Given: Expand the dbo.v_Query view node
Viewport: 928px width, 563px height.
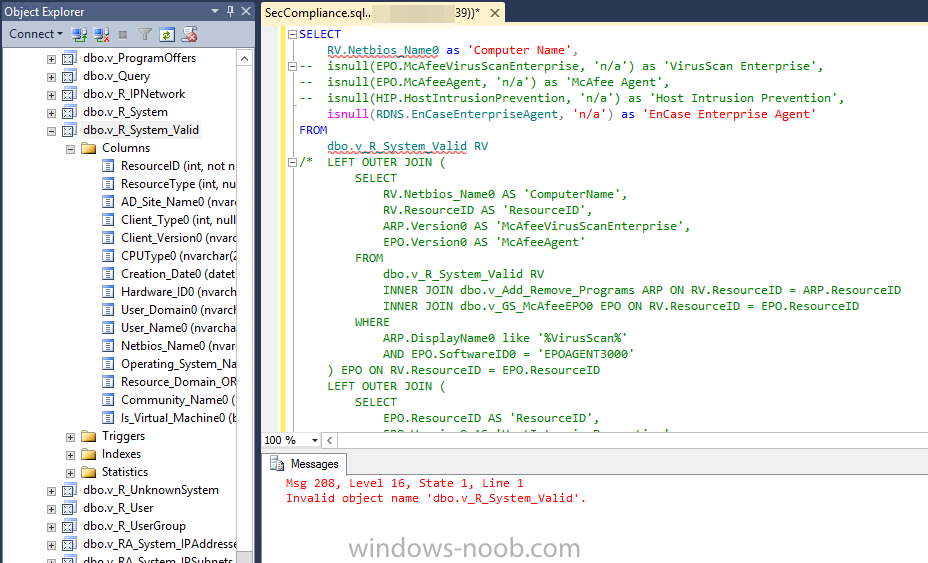Looking at the screenshot, I should 51,77.
